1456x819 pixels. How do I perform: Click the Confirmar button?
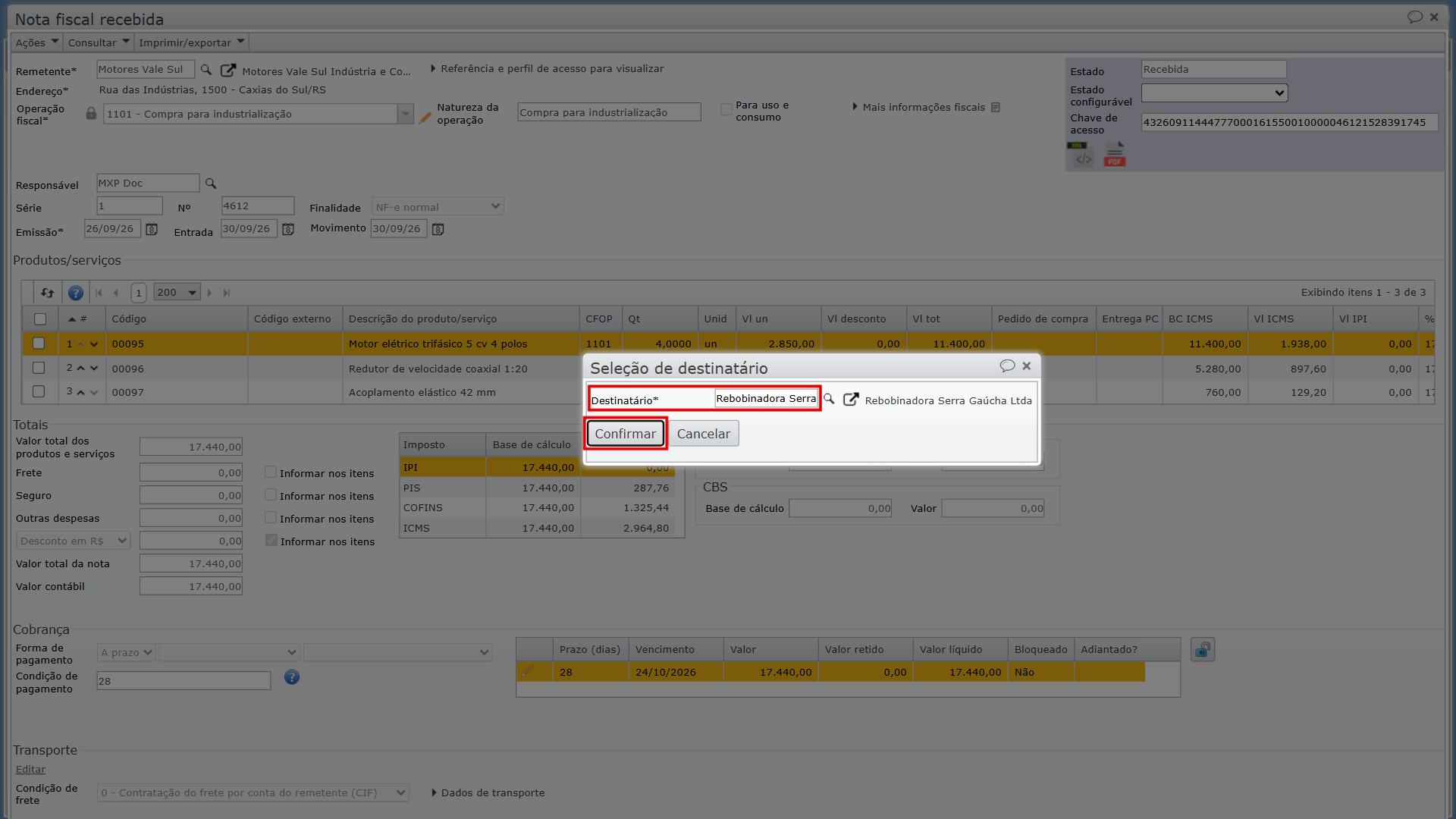click(625, 434)
